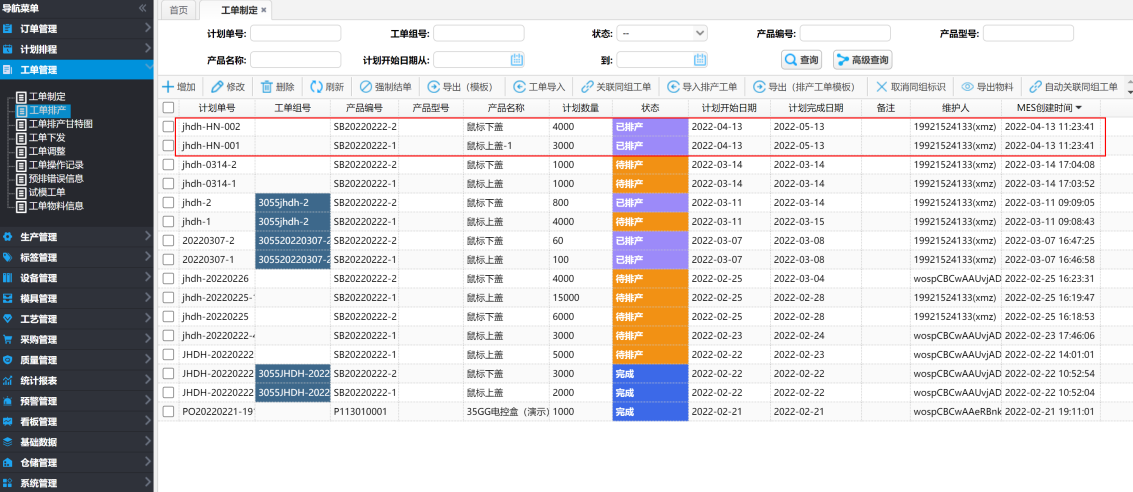1133x492 pixels.
Task: Click the 产品型号 input field
Action: [x=1028, y=33]
